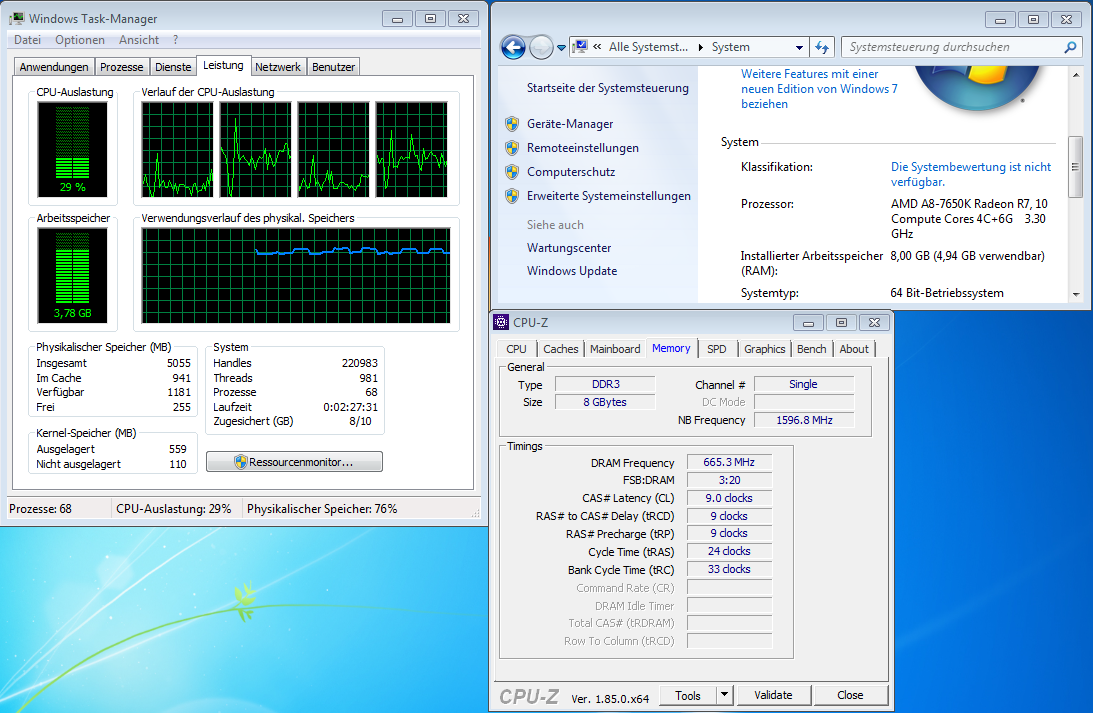This screenshot has width=1093, height=713.
Task: Select the Leistung tab
Action: click(x=223, y=66)
